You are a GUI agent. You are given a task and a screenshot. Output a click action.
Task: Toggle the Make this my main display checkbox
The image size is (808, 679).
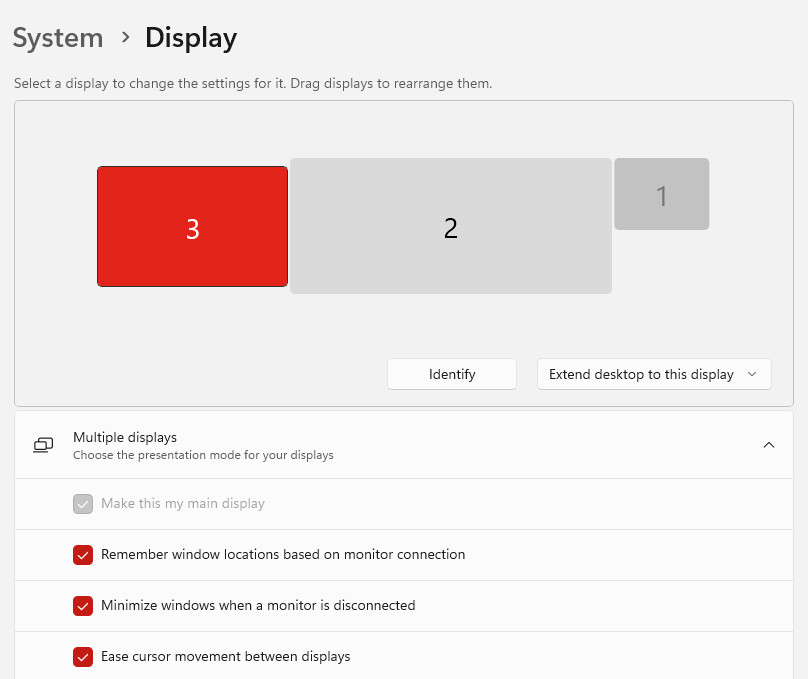83,504
